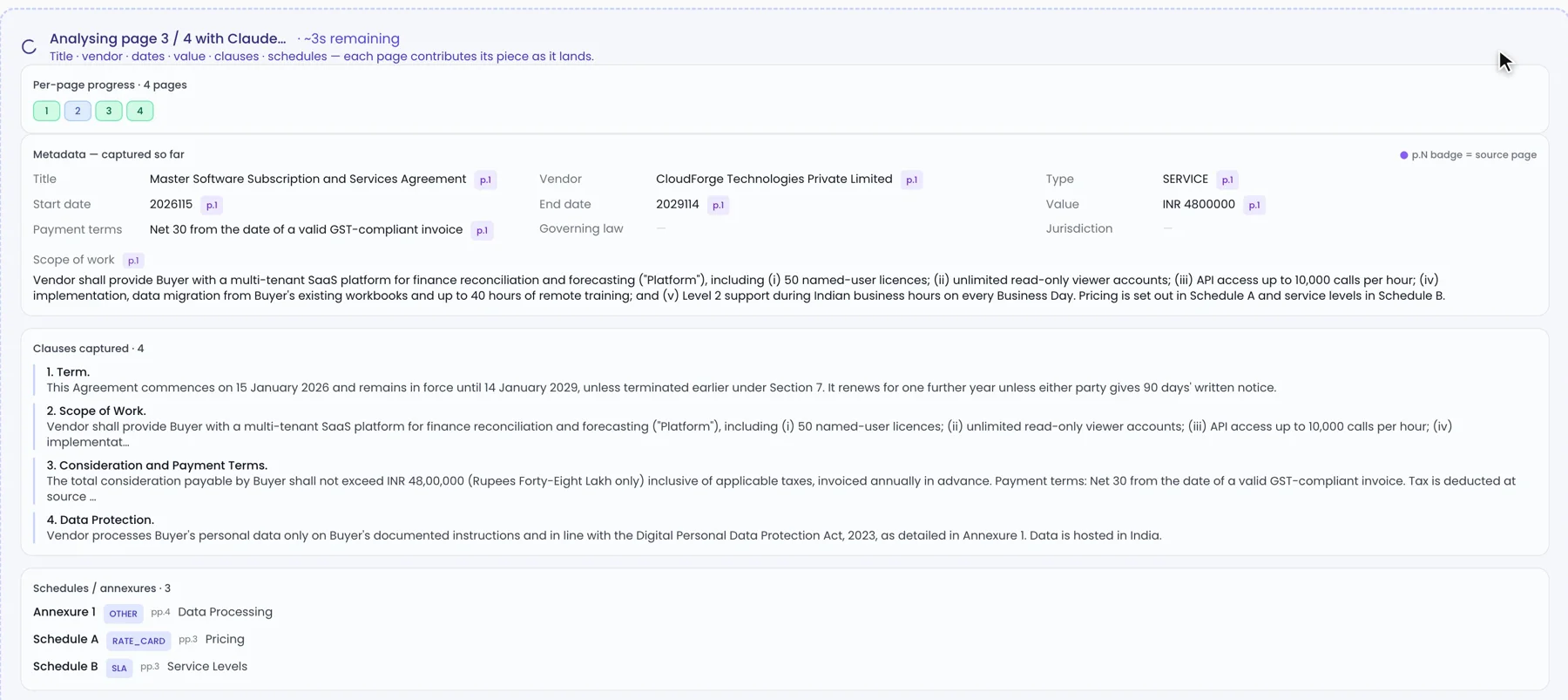This screenshot has width=1568, height=700.
Task: Click the SLA tag on Schedule B
Action: [119, 668]
